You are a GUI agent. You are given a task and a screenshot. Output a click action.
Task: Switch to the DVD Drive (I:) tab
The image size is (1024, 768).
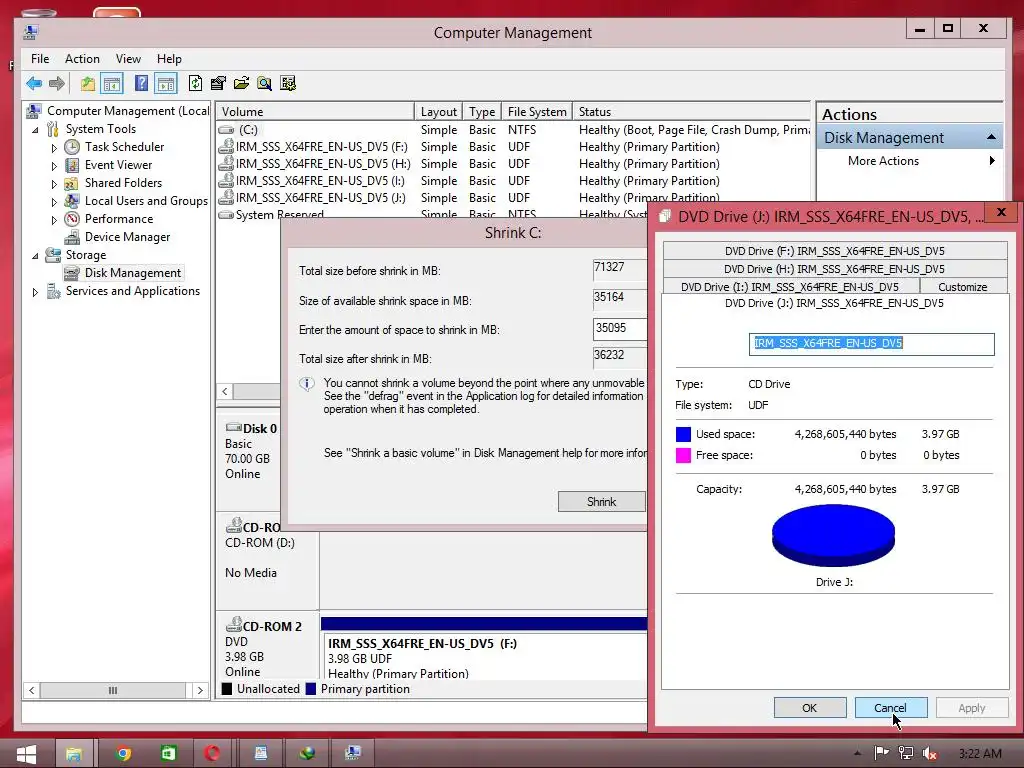(x=790, y=287)
